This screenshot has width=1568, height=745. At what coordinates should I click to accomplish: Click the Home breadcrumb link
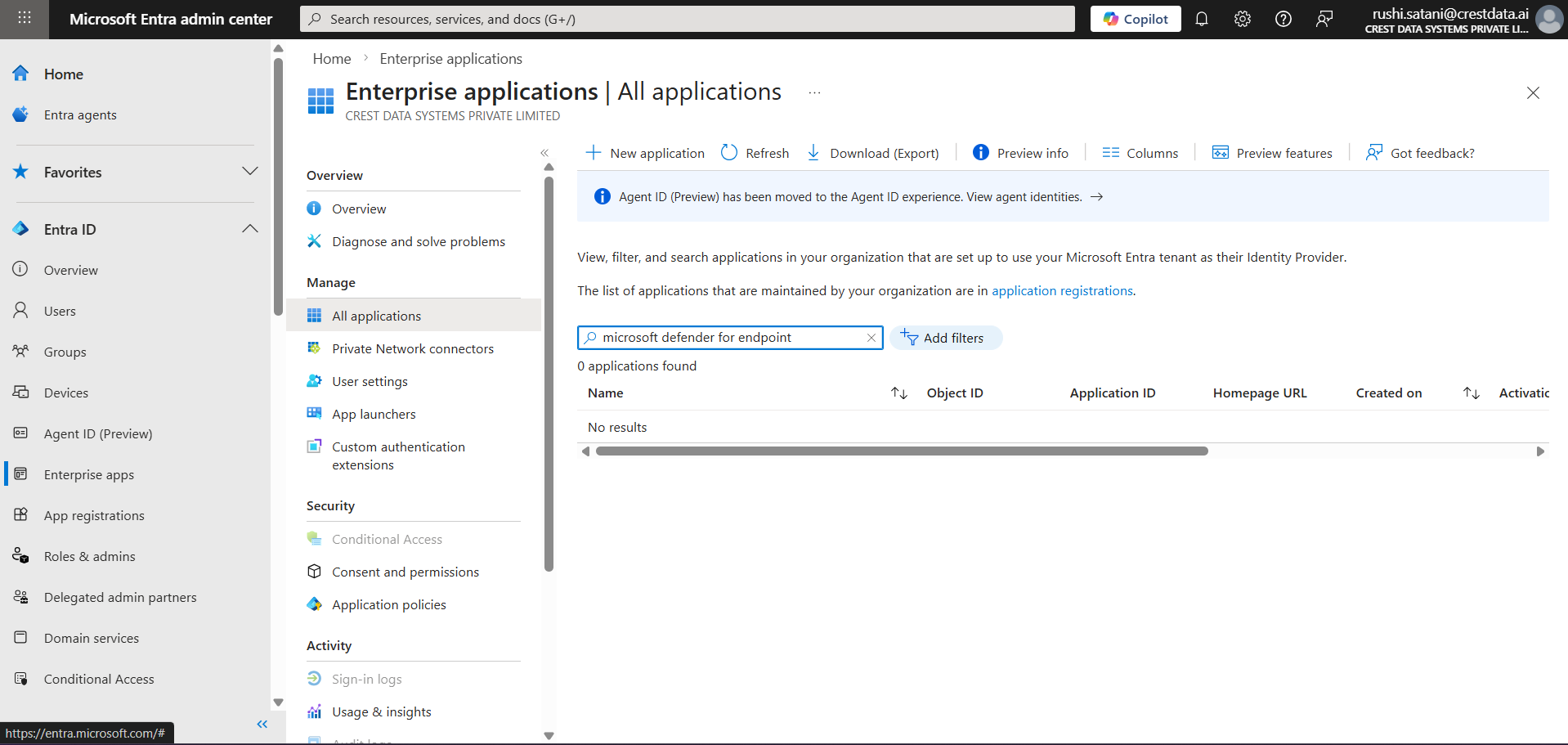coord(332,59)
